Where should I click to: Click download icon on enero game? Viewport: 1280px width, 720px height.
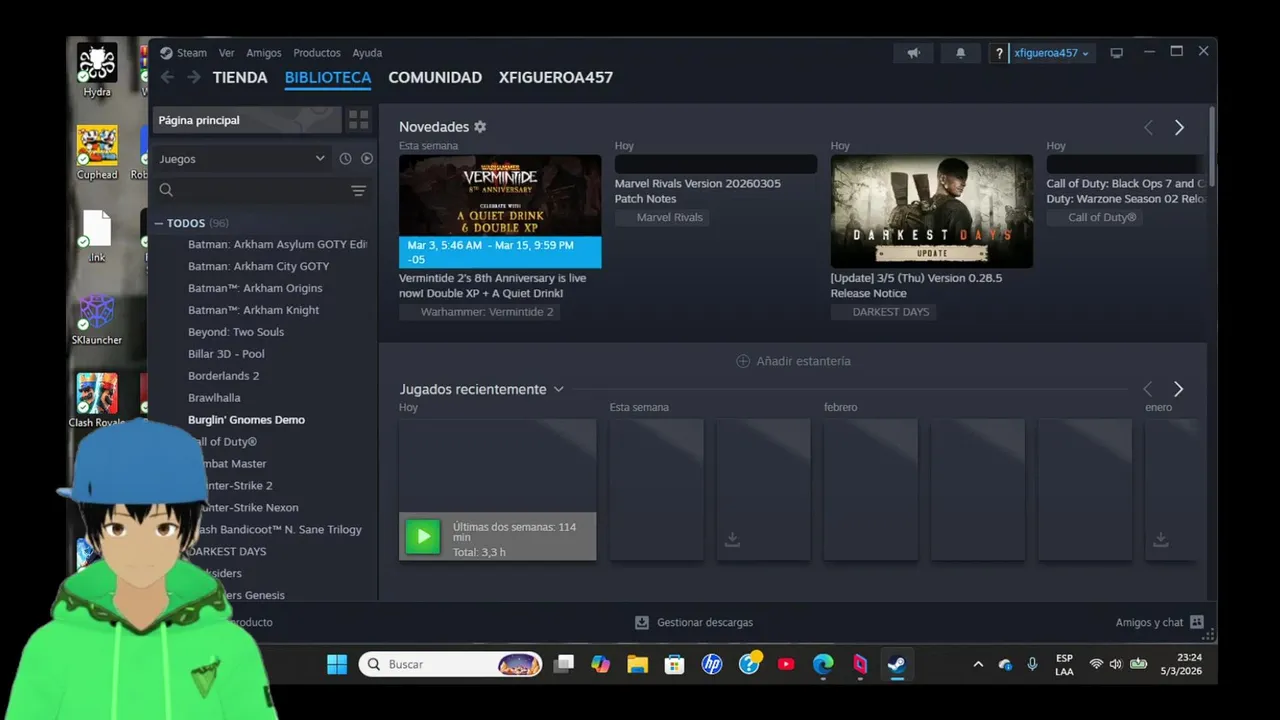coord(1160,539)
